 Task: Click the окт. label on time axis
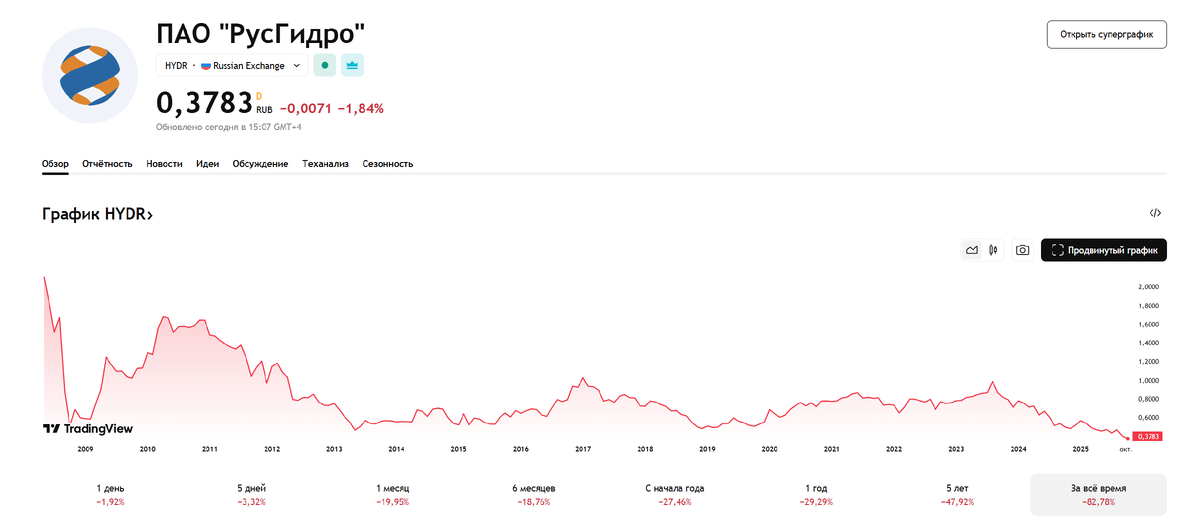coord(1125,450)
